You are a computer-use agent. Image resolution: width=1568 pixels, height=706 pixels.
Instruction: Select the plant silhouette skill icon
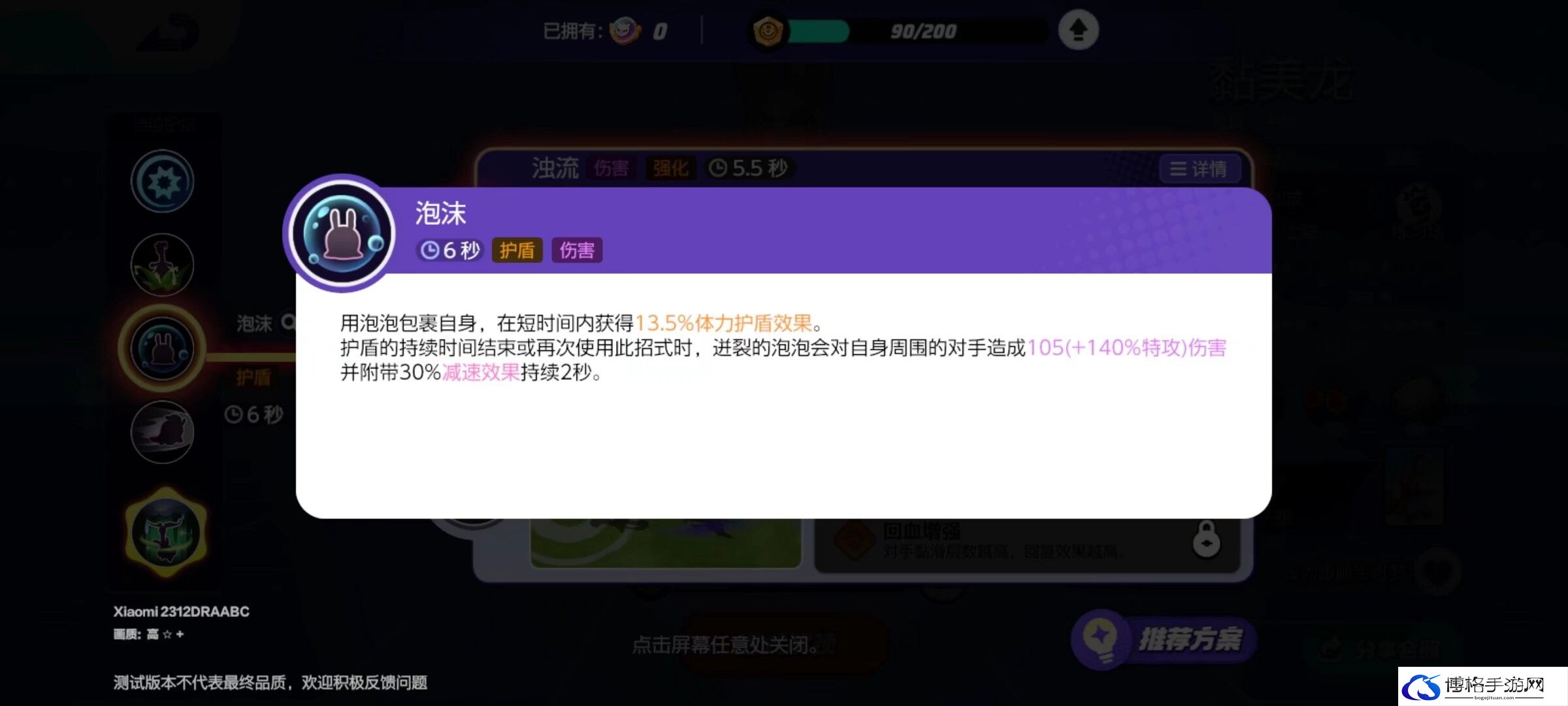[162, 265]
